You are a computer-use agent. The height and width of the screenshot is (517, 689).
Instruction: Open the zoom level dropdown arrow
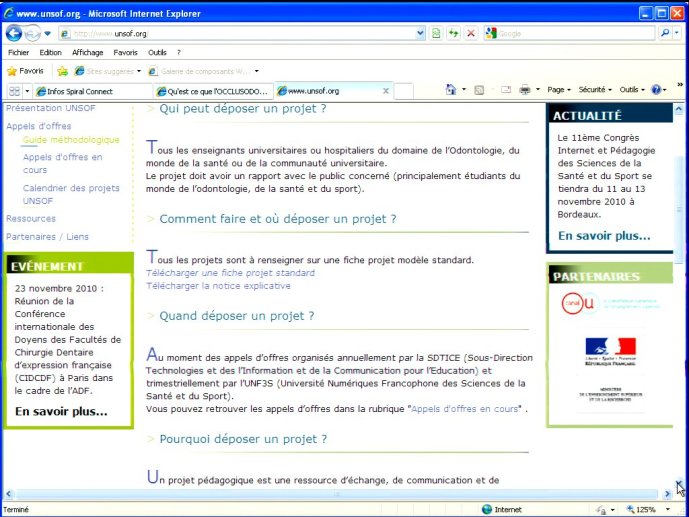click(668, 510)
